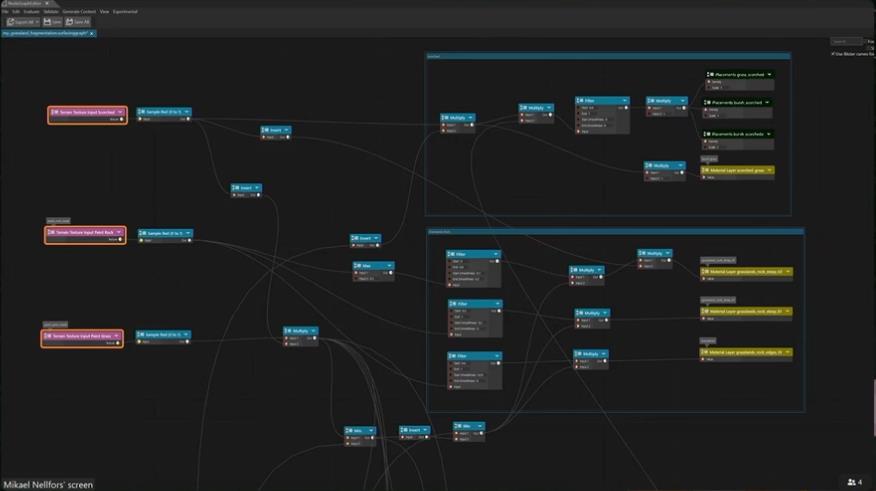The height and width of the screenshot is (491, 876).
Task: Expand the Terrain Texture Input Scorched node chevron
Action: click(x=120, y=112)
